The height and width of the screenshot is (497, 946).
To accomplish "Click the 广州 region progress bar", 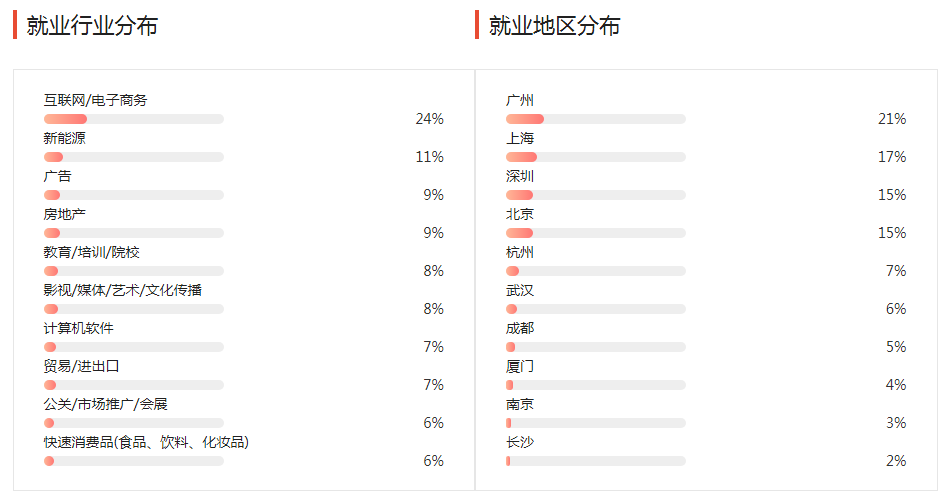I will click(595, 119).
